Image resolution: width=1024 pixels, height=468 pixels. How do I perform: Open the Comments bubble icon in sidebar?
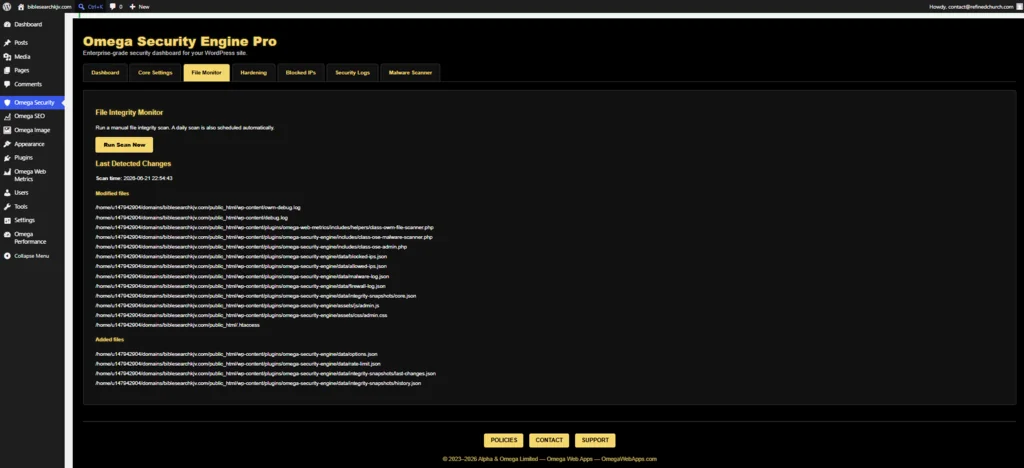click(x=7, y=85)
